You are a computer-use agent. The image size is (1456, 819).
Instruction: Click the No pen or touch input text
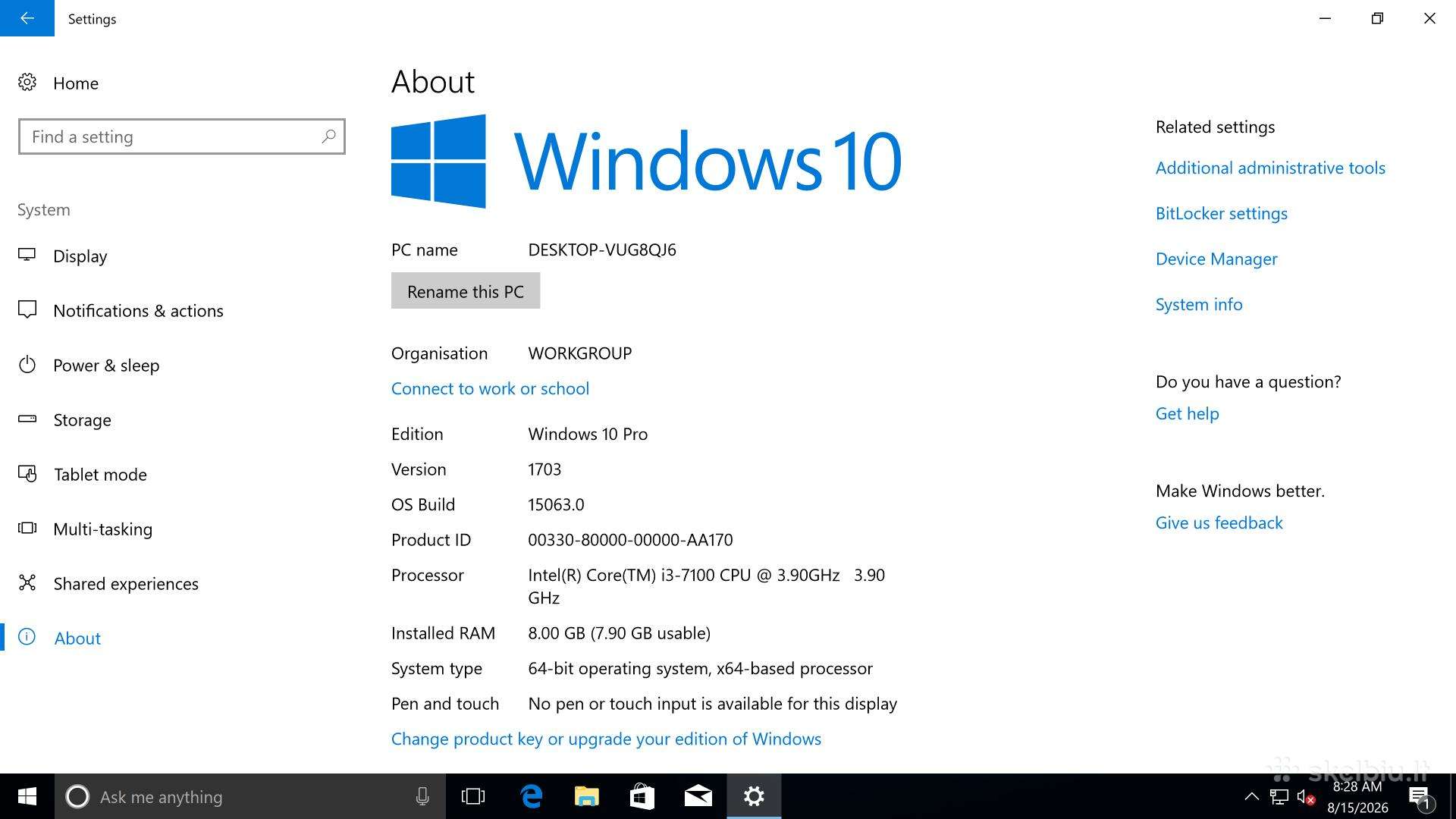(712, 704)
